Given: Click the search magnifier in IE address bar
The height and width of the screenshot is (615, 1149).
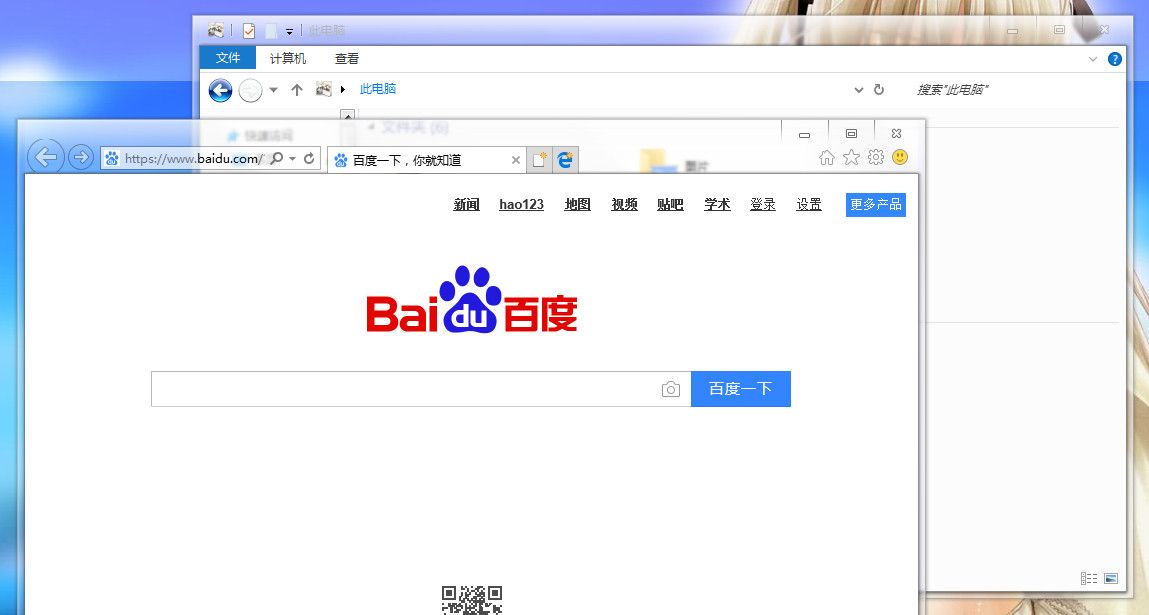Looking at the screenshot, I should point(276,158).
